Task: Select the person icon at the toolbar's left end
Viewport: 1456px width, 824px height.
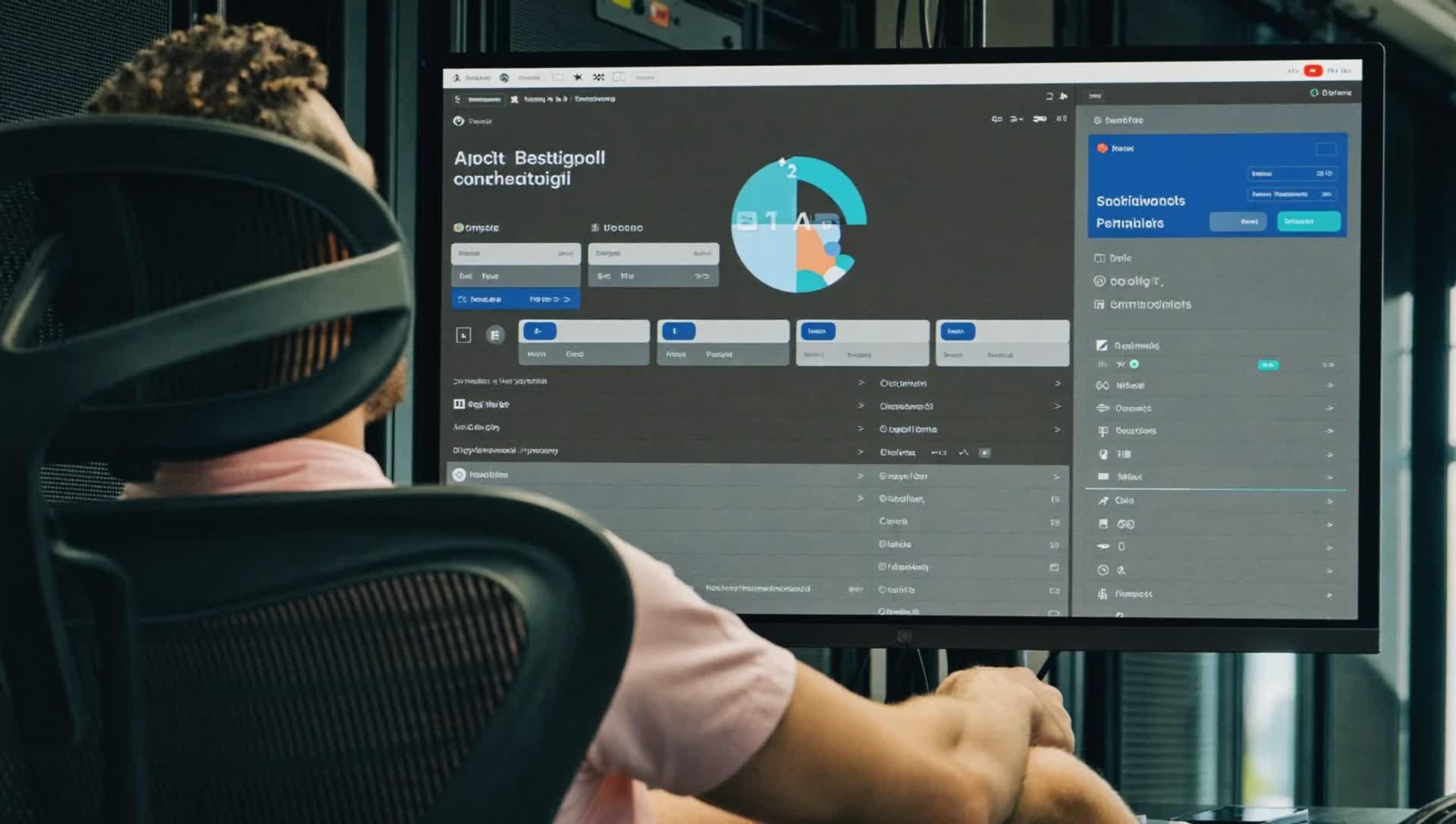Action: 457,77
